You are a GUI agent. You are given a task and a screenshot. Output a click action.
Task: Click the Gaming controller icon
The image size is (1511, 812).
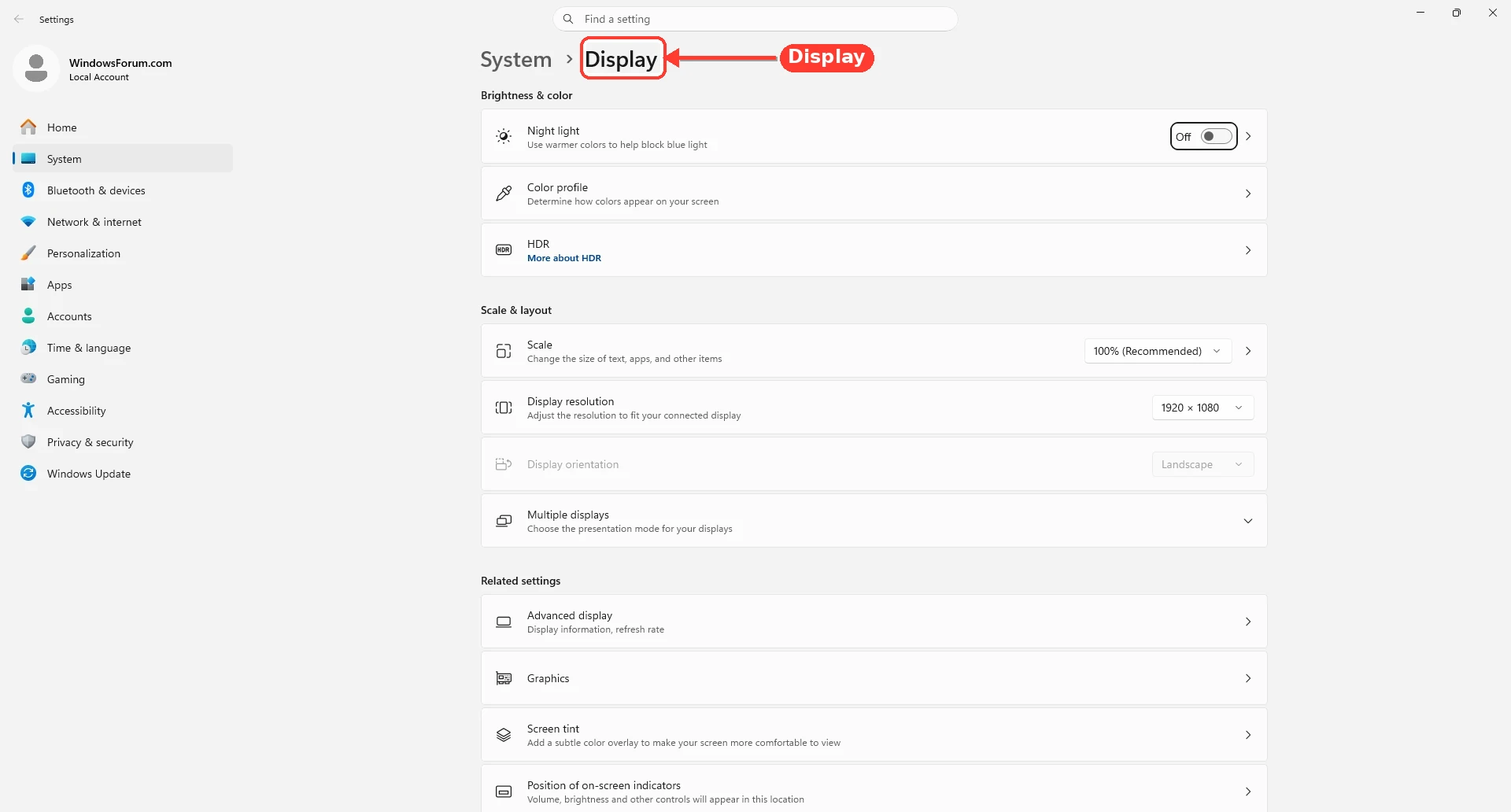click(x=28, y=378)
